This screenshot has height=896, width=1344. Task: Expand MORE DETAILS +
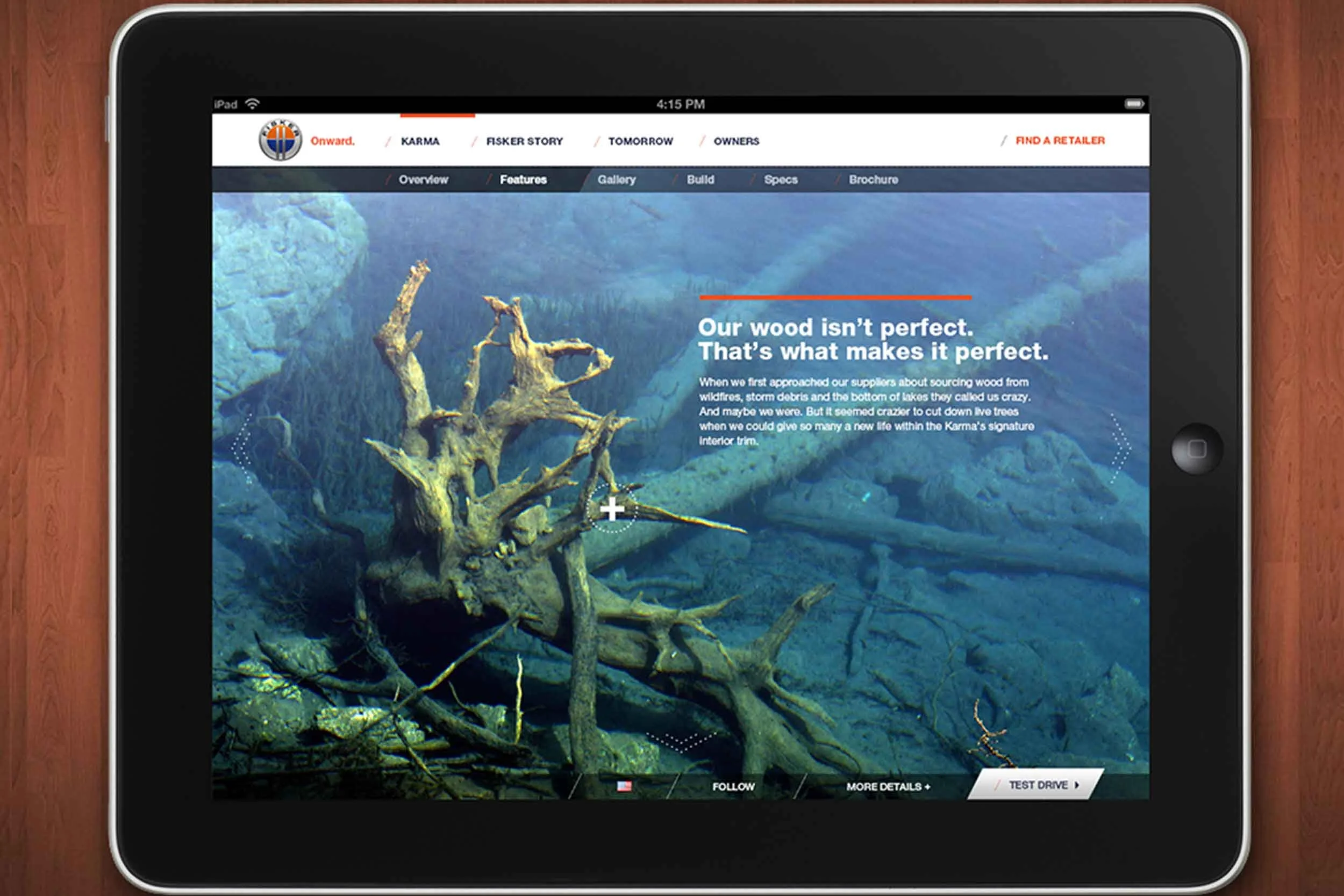[888, 787]
